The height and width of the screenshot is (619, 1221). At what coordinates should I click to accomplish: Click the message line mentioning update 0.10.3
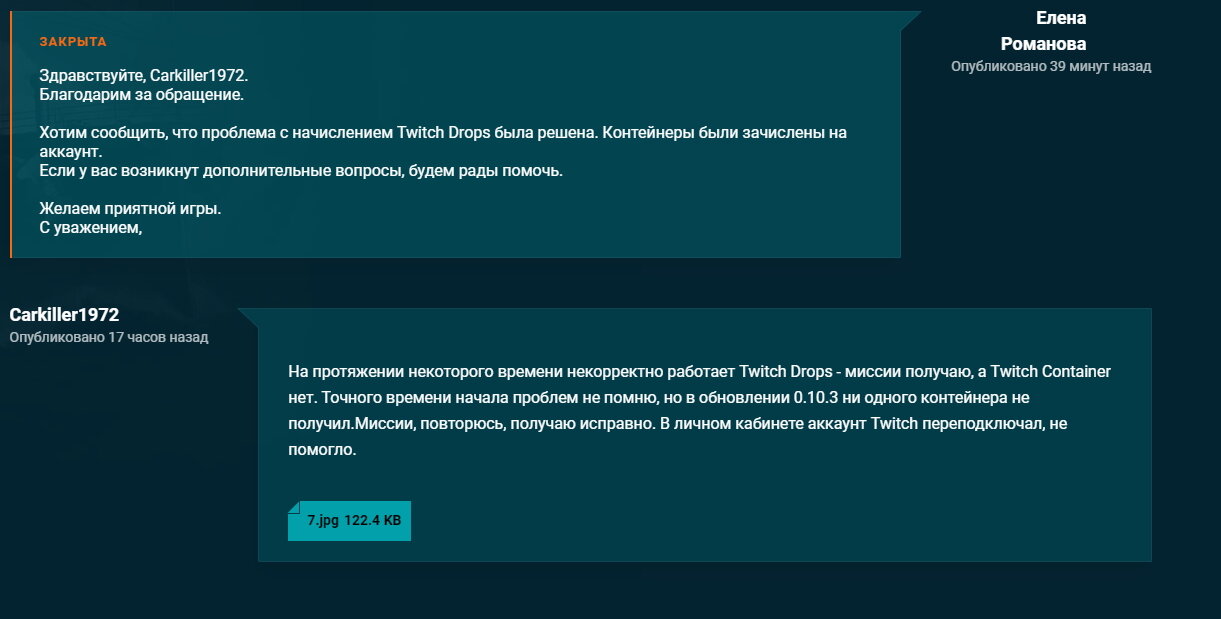658,398
